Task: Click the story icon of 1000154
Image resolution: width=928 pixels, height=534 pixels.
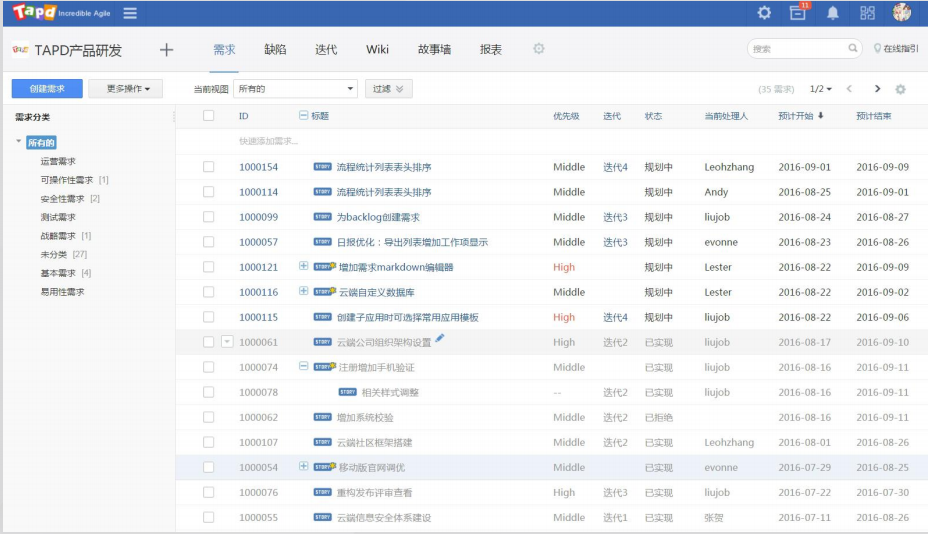Action: (323, 167)
